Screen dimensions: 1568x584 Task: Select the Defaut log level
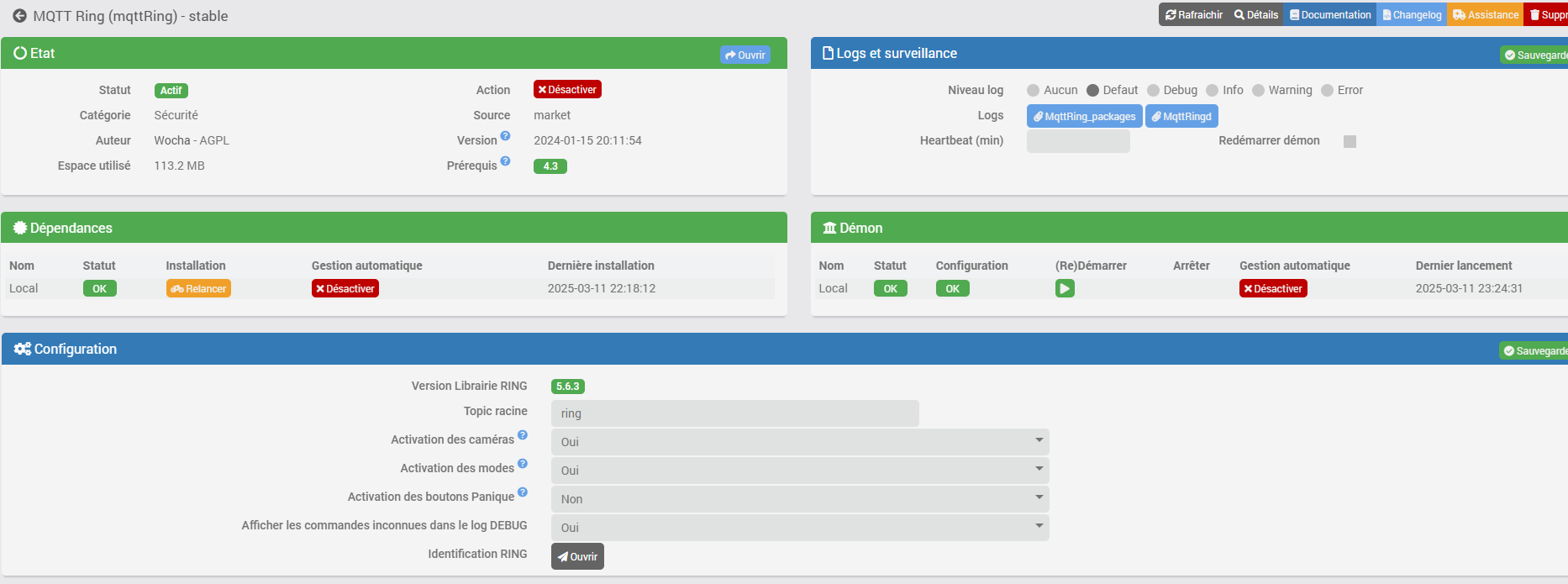coord(1092,91)
